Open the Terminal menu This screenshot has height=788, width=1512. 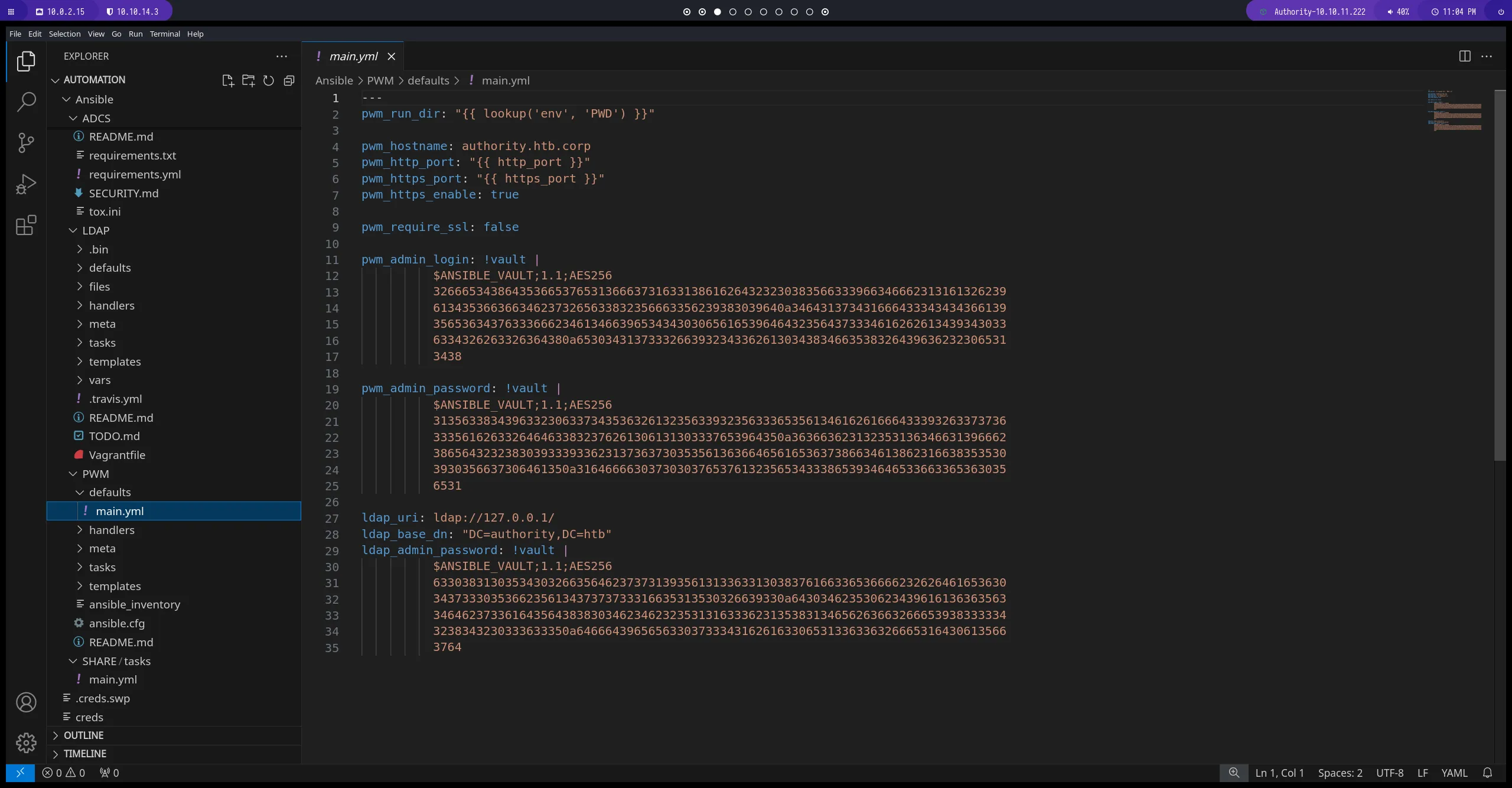165,34
